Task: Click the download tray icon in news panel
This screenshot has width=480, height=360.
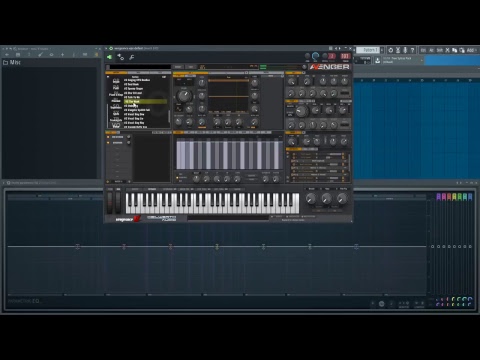Action: click(x=377, y=60)
